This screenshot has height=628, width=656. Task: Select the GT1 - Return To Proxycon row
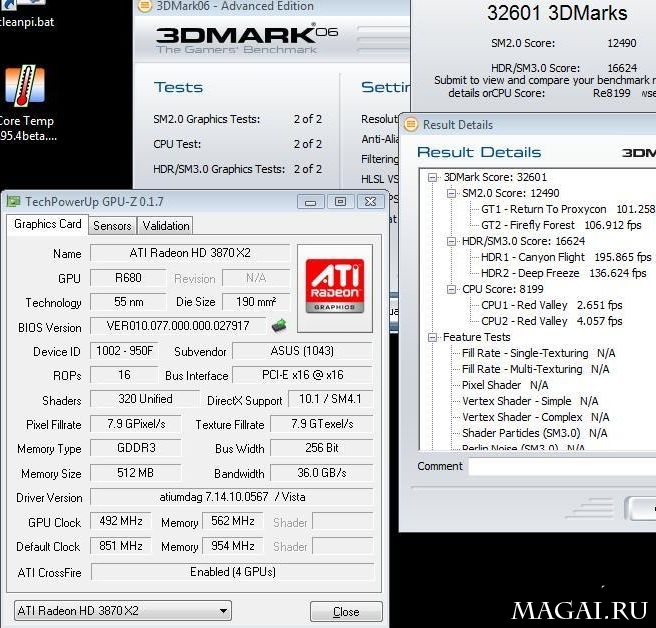568,209
